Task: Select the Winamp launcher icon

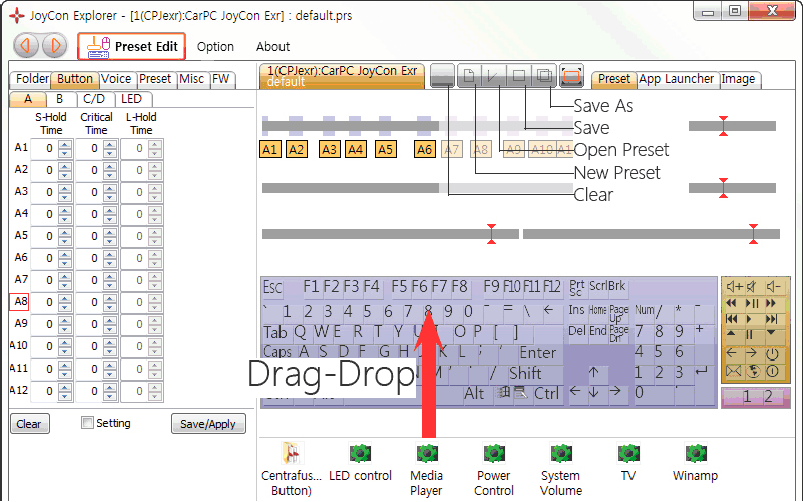Action: (695, 453)
